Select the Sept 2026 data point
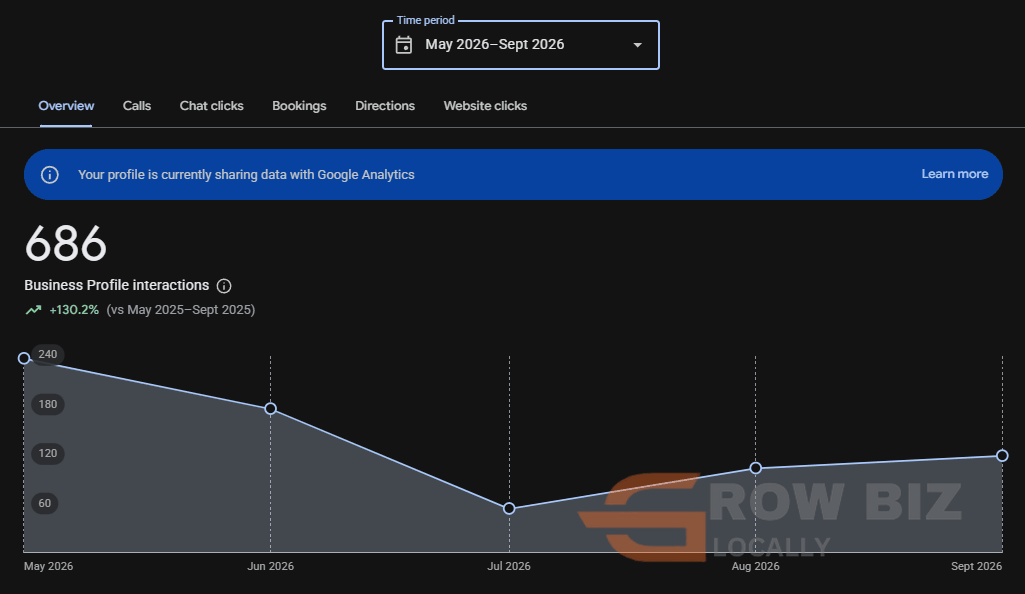 click(x=1002, y=455)
